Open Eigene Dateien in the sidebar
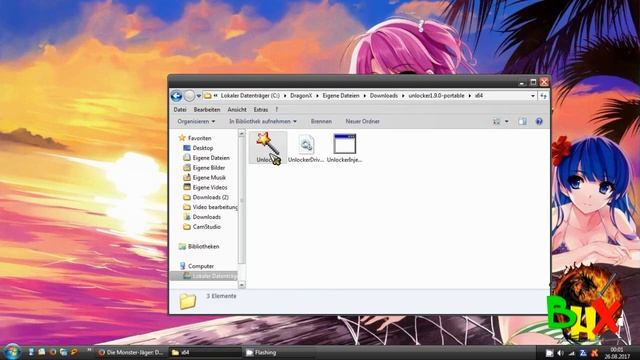Viewport: 640px width, 360px height. 206,158
